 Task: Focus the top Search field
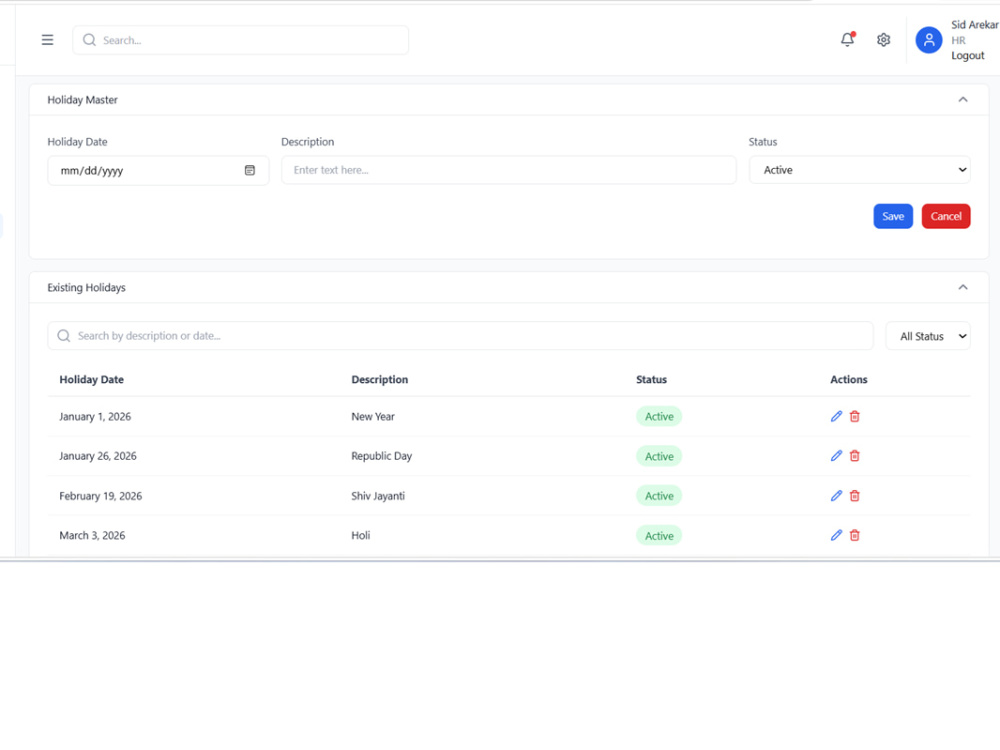240,40
